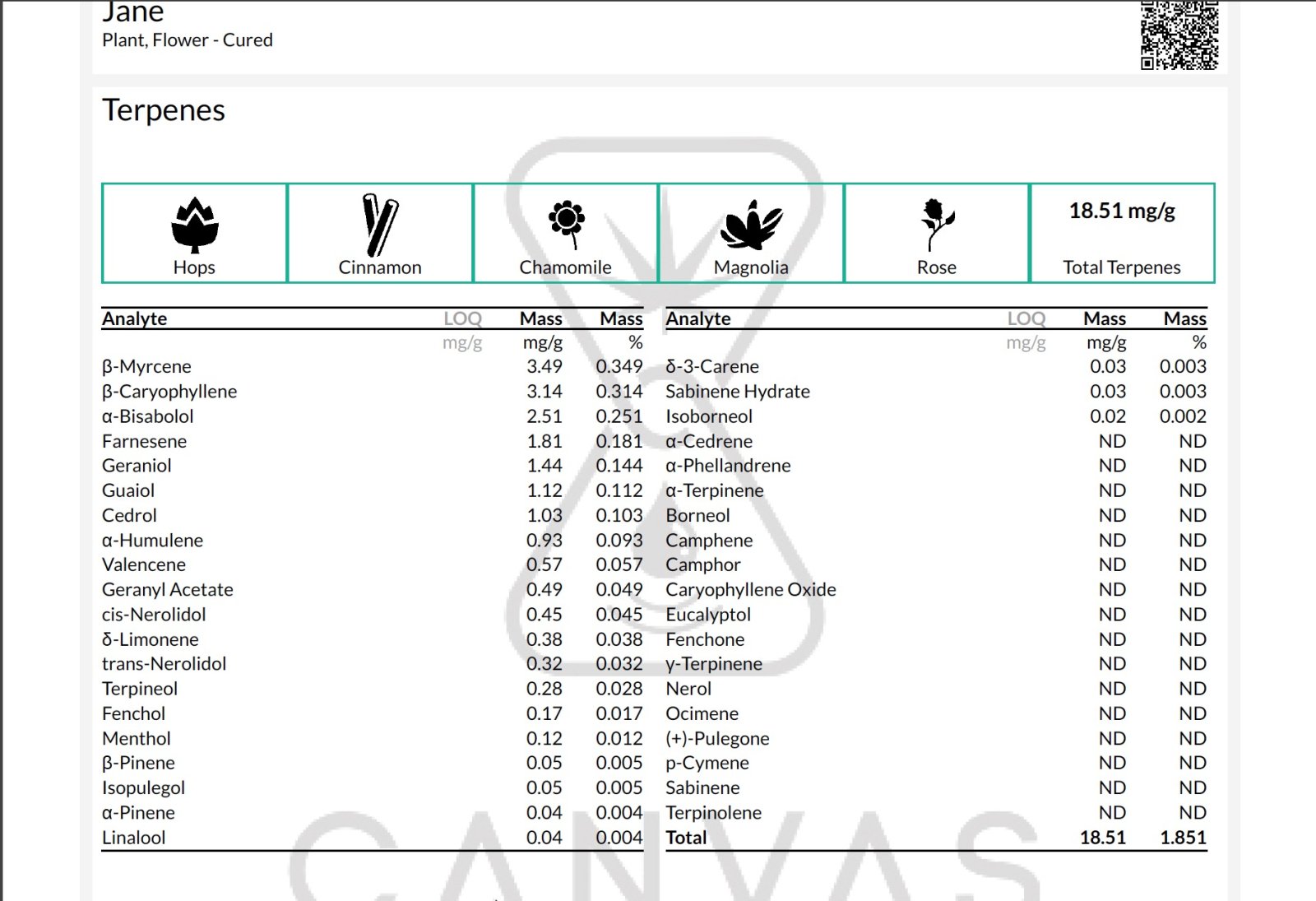Select the Caryophyllene Oxide analyte name

pyautogui.click(x=751, y=590)
